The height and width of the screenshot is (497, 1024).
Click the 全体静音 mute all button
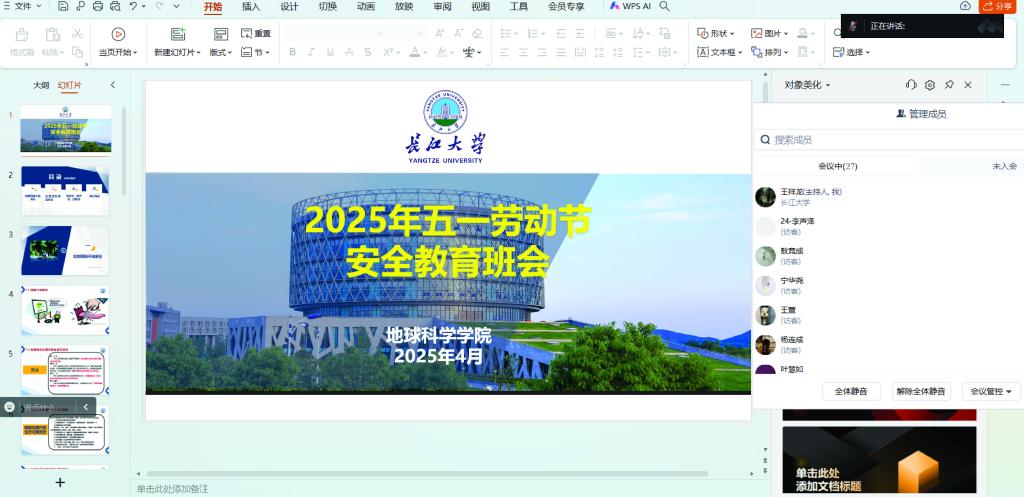pos(851,391)
